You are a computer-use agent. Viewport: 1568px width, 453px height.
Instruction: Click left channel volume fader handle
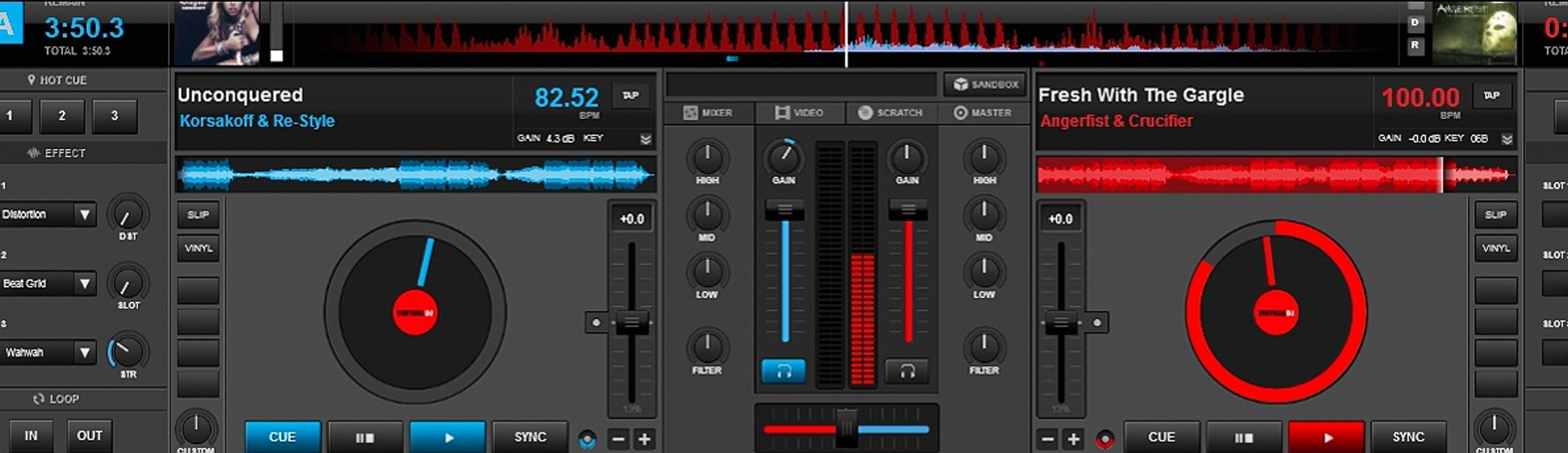(785, 210)
